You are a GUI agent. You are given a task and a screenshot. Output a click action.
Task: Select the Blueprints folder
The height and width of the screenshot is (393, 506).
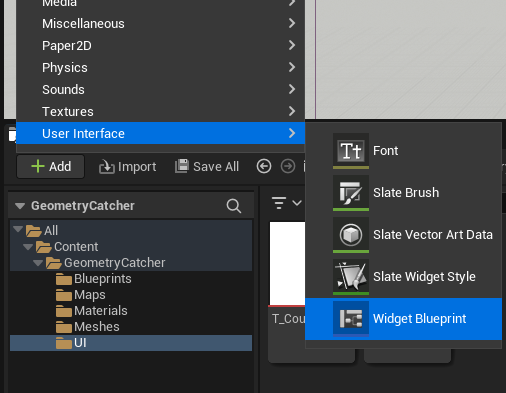[93, 279]
